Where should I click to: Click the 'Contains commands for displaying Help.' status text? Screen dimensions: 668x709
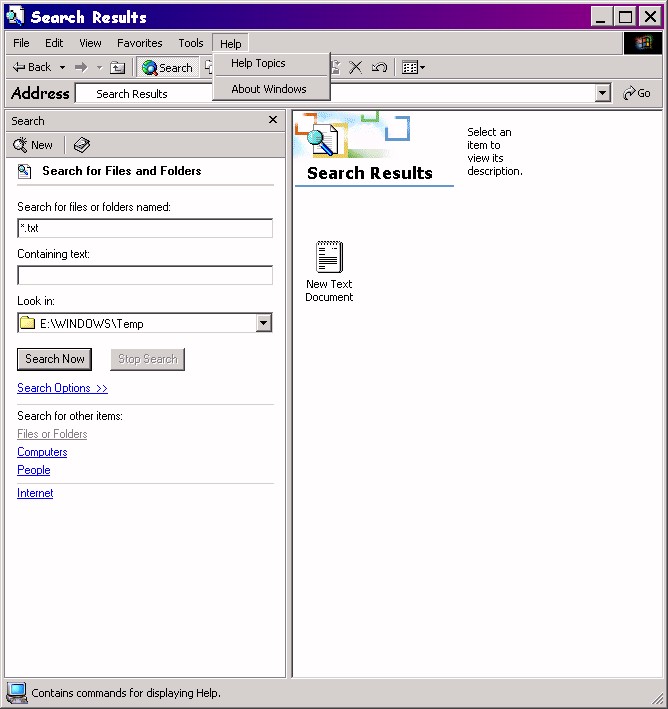(x=126, y=693)
